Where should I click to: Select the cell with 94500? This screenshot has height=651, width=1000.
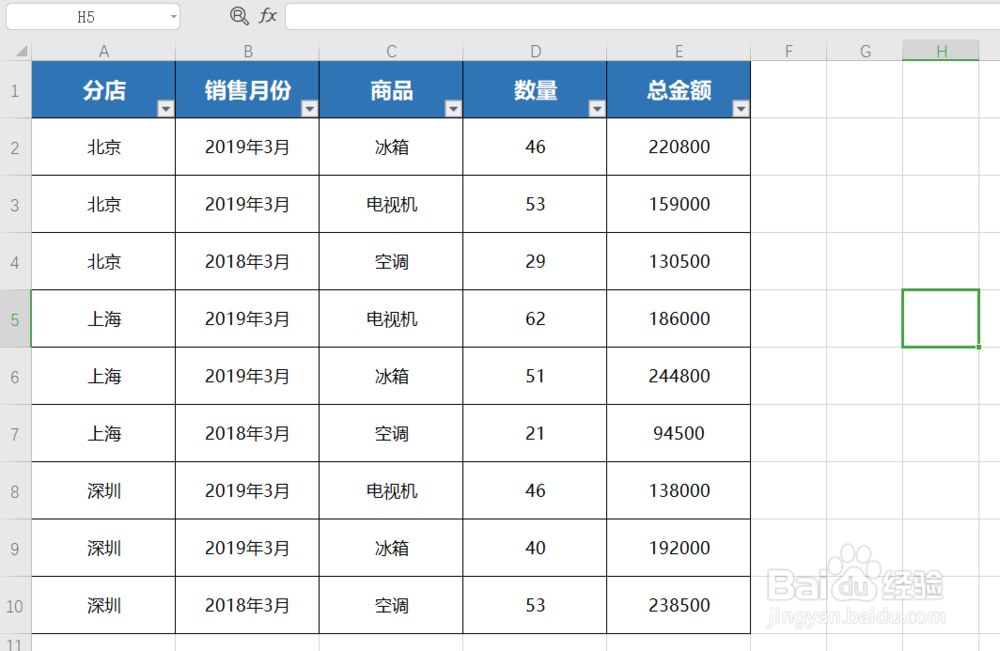679,434
